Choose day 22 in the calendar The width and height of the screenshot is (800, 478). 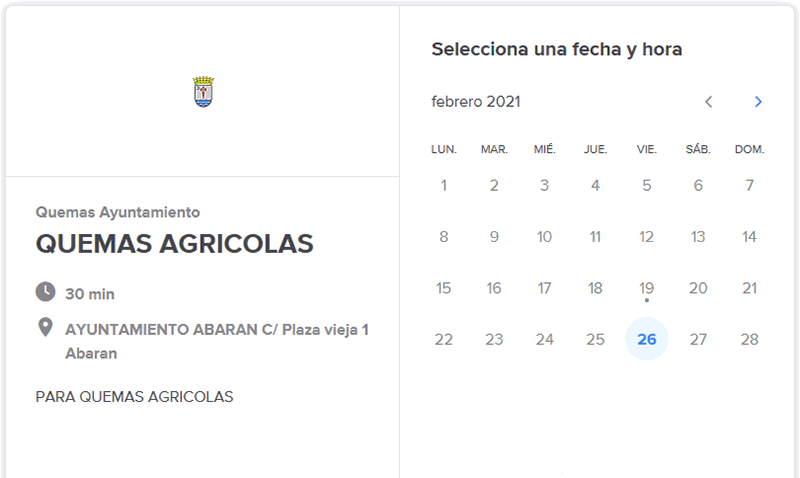pyautogui.click(x=443, y=339)
